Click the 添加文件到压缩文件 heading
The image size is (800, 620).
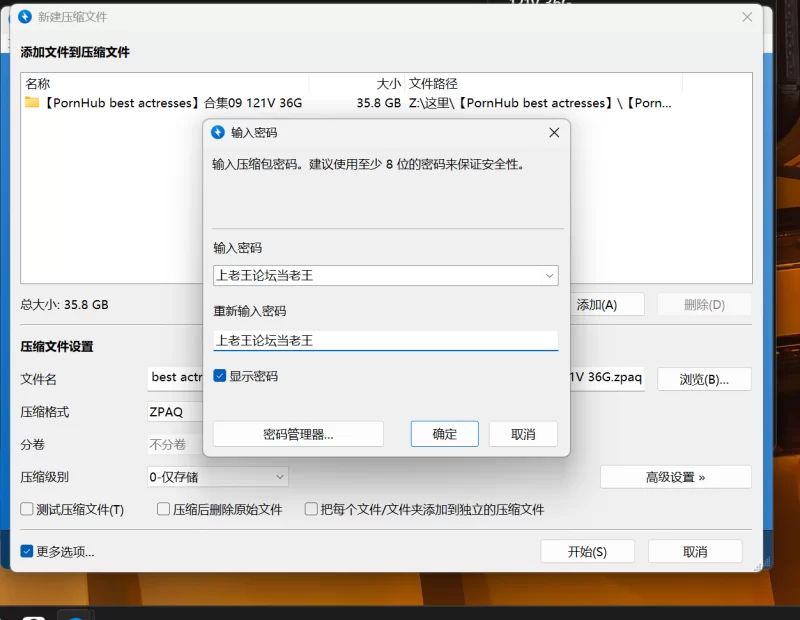(x=75, y=52)
